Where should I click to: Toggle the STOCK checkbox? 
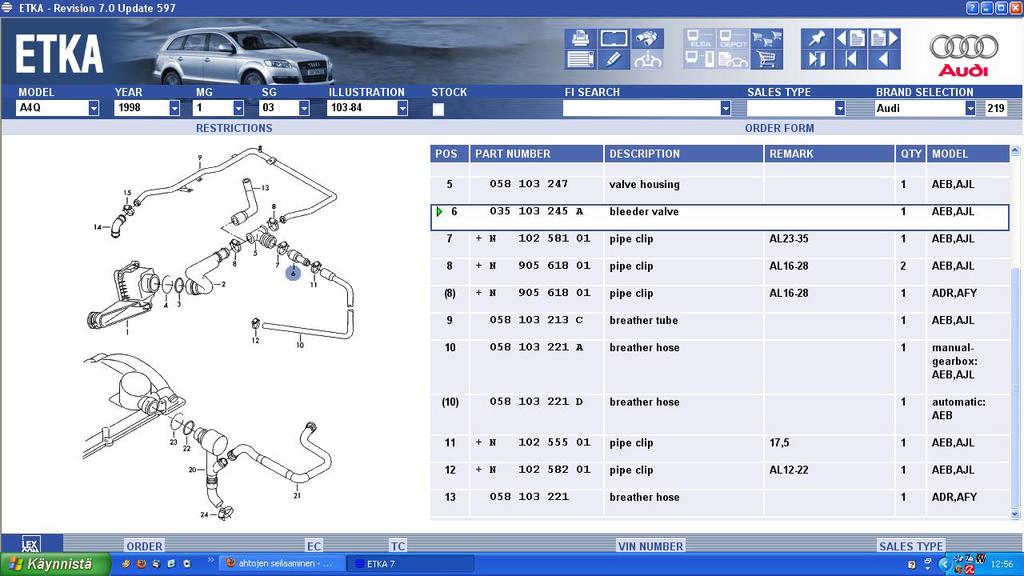[x=438, y=109]
